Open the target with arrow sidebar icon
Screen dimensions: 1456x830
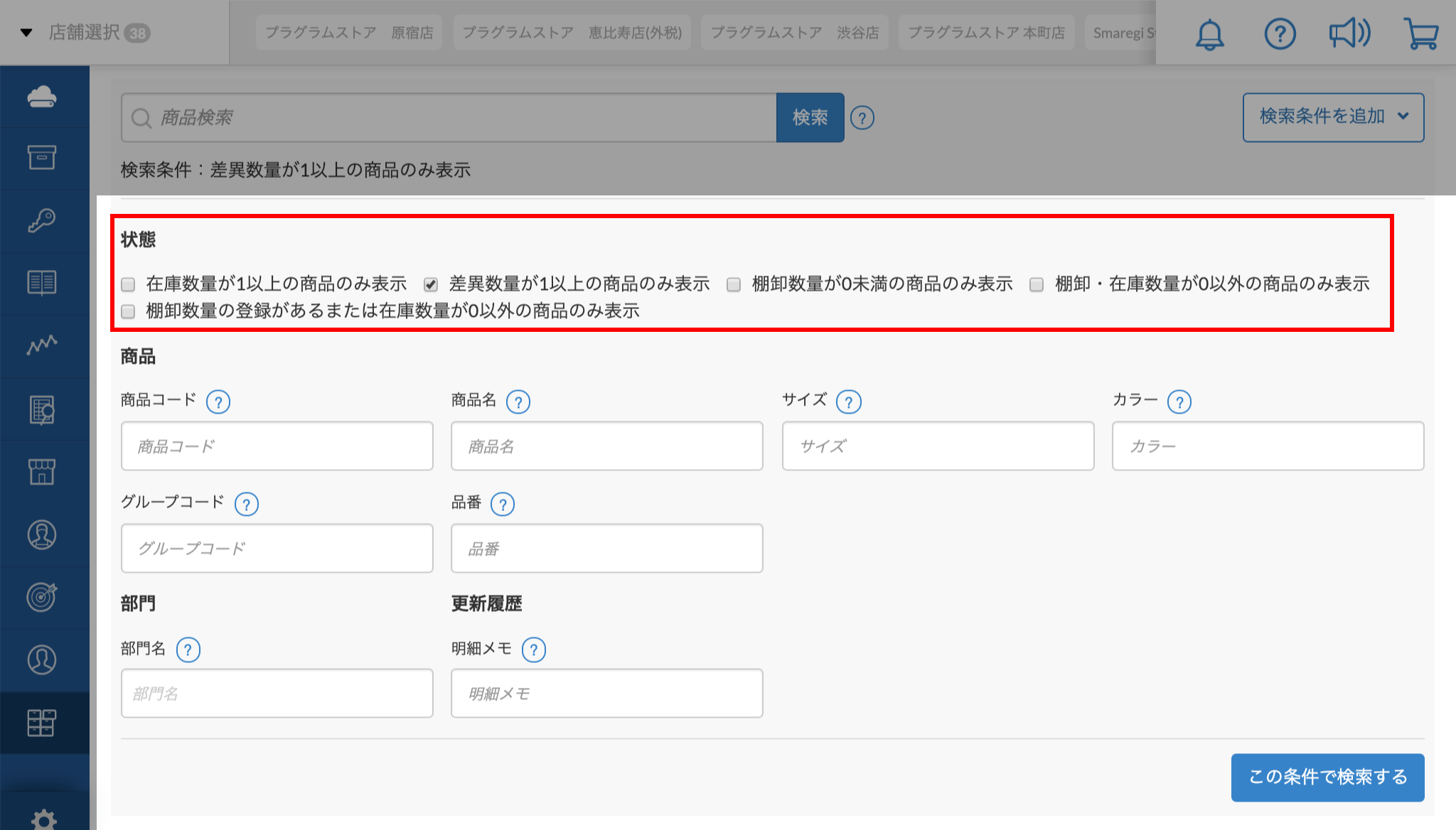(x=42, y=597)
